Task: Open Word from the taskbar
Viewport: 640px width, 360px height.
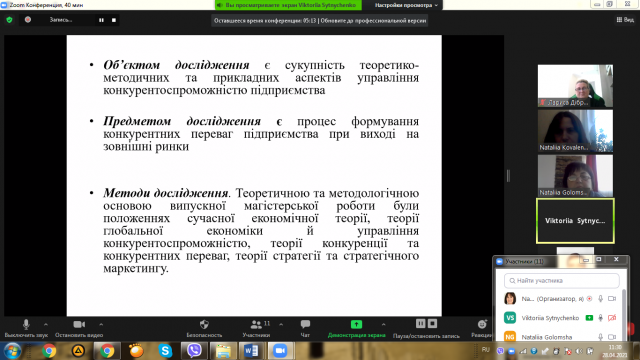Action: 251,351
